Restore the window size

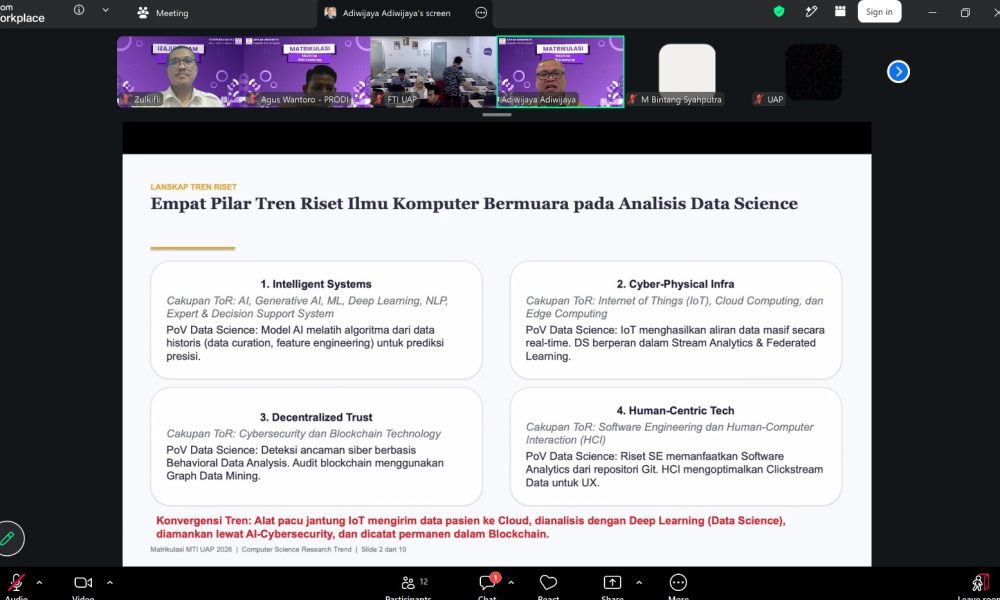click(x=965, y=12)
